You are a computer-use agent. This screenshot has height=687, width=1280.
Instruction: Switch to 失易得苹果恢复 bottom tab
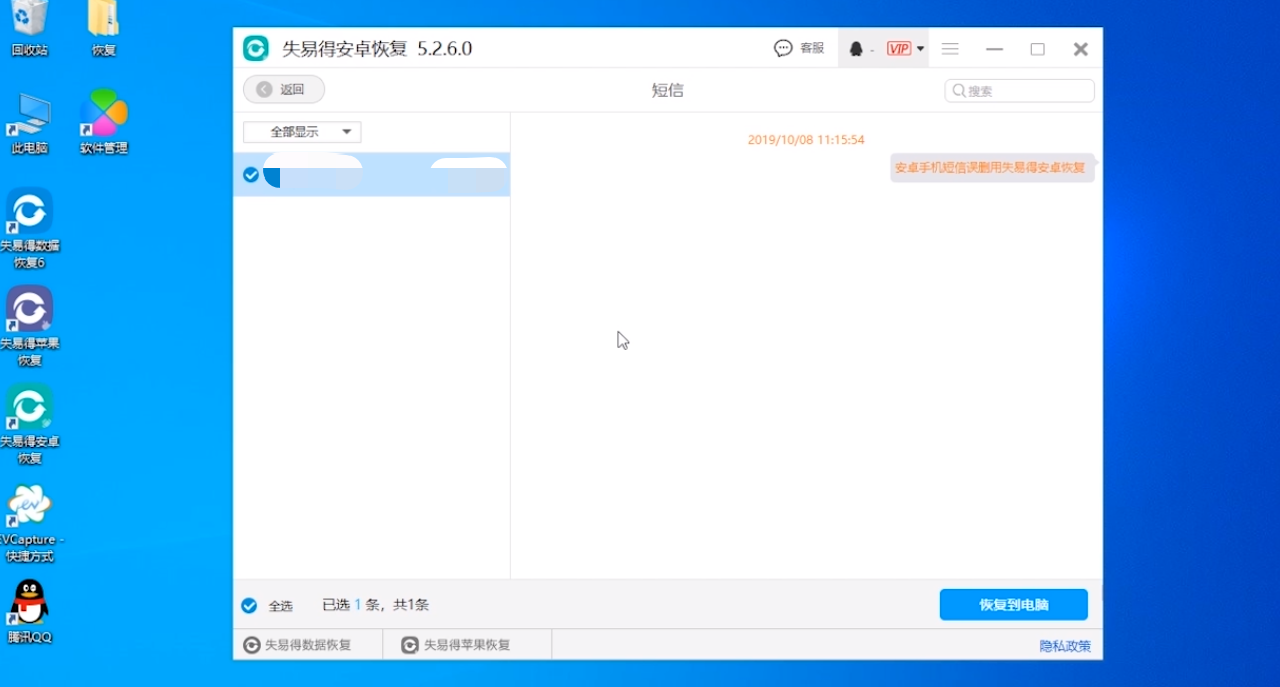[456, 645]
